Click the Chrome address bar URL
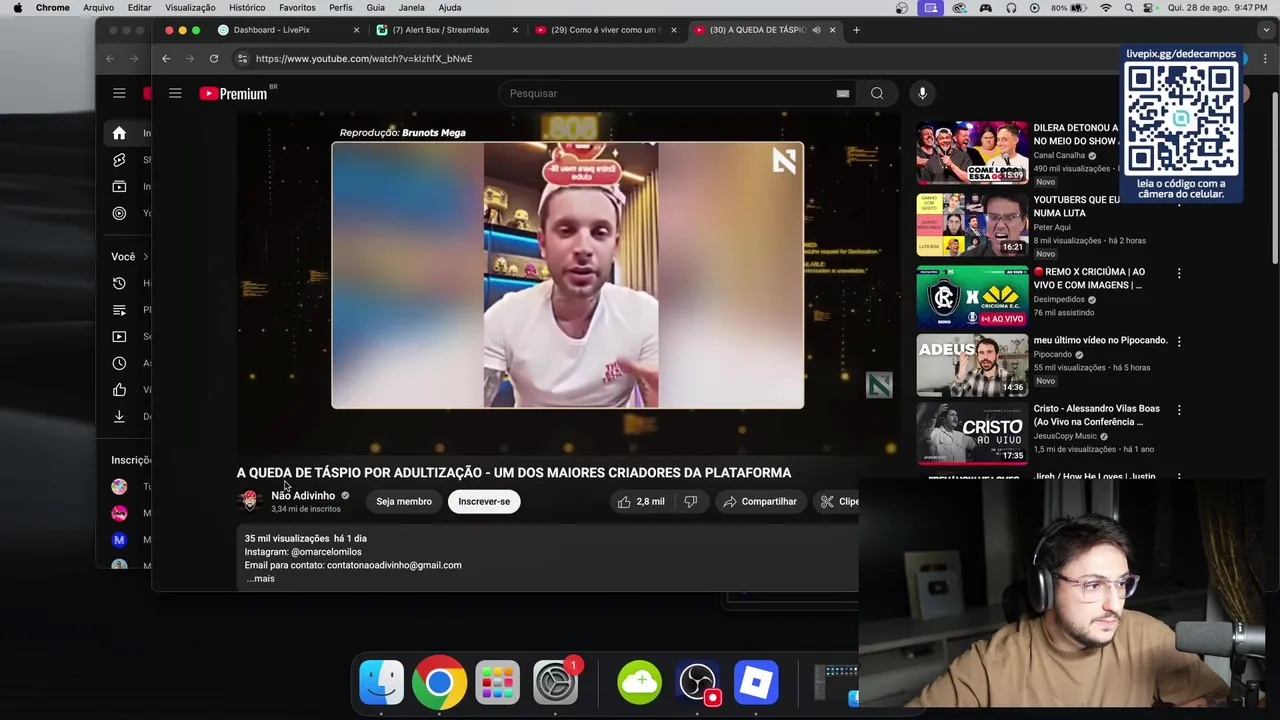1280x720 pixels. 364,58
